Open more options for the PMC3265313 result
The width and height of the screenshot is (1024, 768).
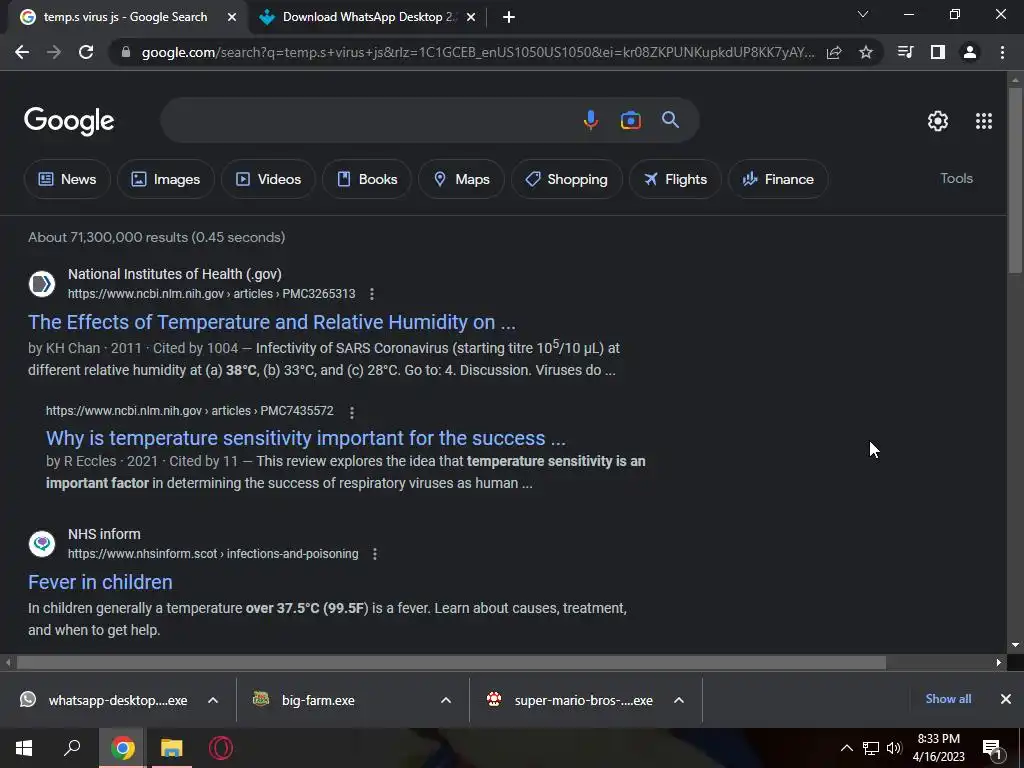tap(372, 294)
